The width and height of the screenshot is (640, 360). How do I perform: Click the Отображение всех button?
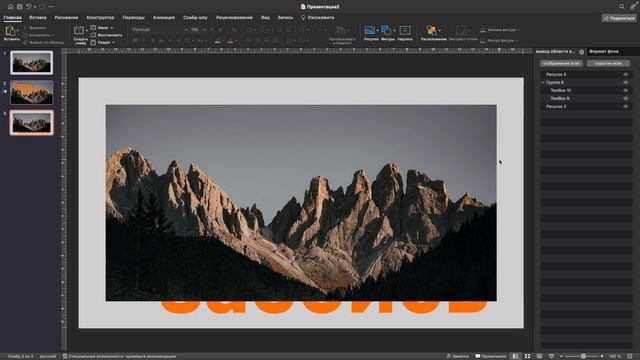point(561,63)
